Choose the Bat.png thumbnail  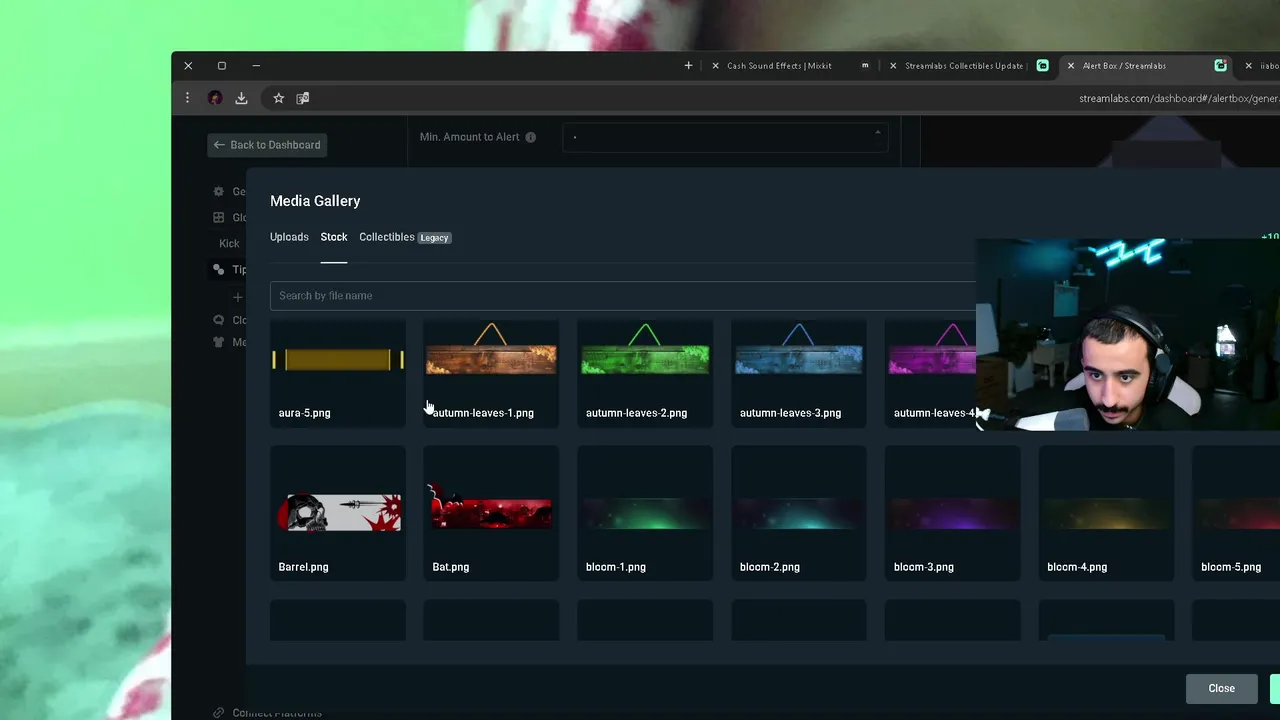(x=491, y=513)
